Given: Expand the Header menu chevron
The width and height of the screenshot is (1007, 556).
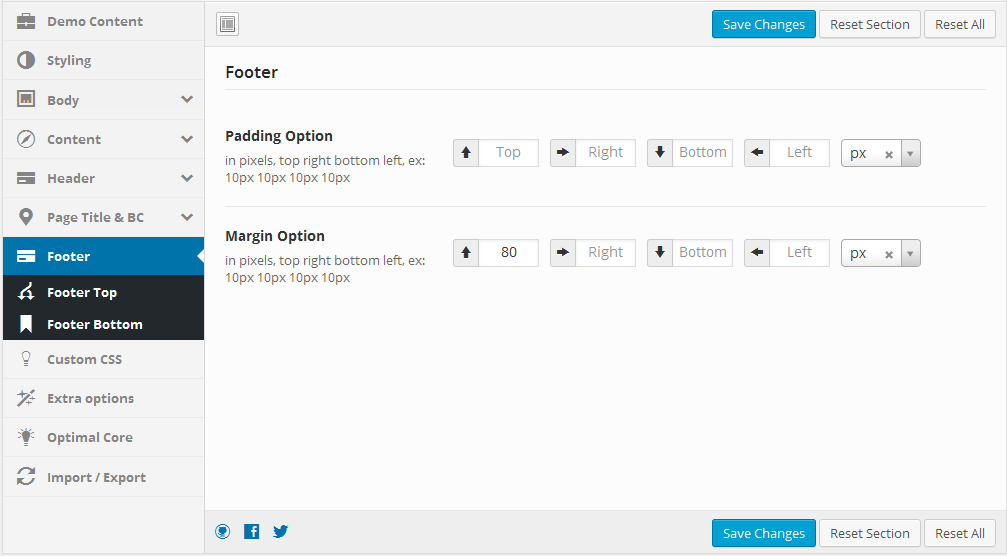Looking at the screenshot, I should point(187,178).
